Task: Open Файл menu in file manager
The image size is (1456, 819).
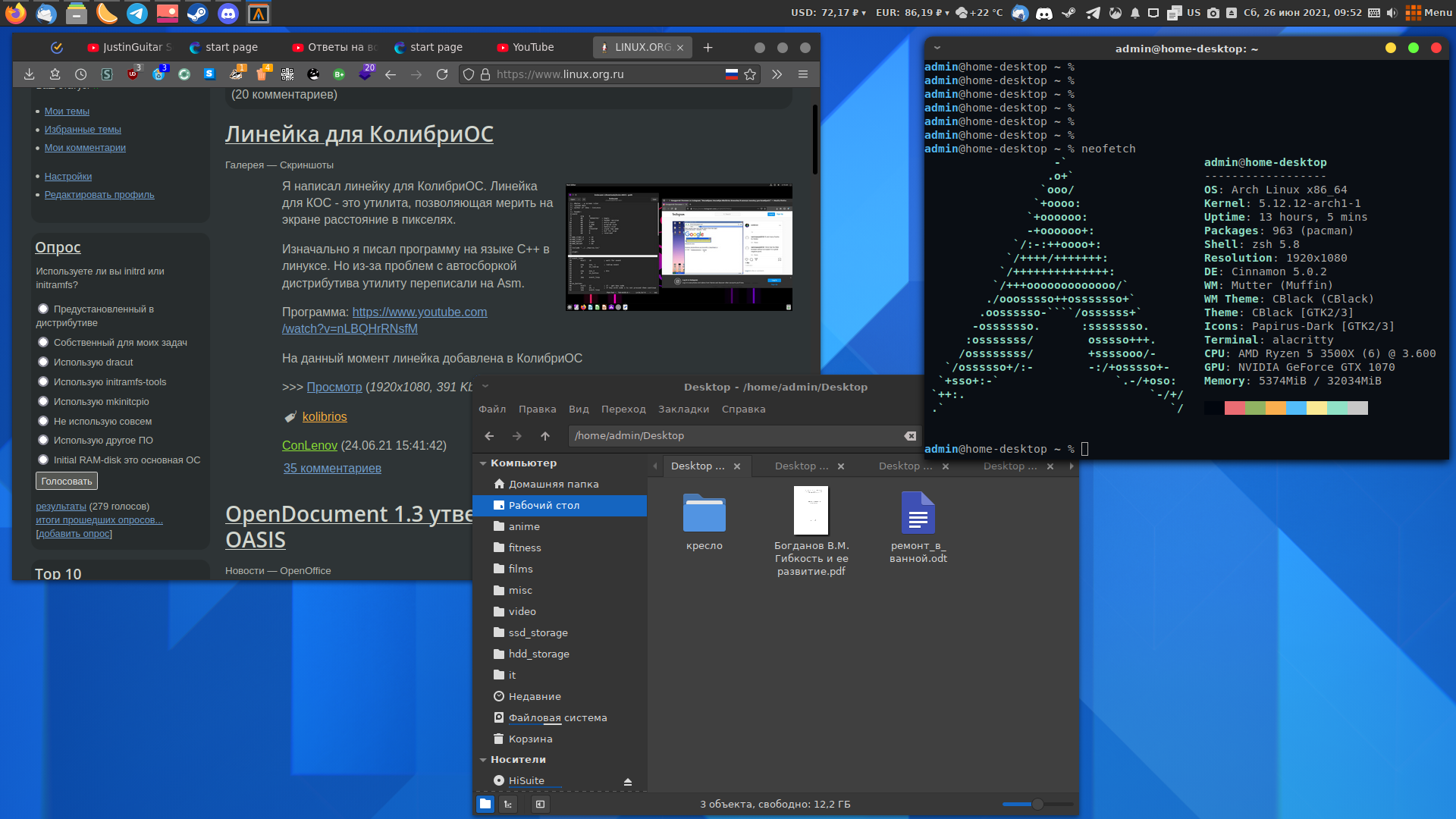Action: pos(492,409)
